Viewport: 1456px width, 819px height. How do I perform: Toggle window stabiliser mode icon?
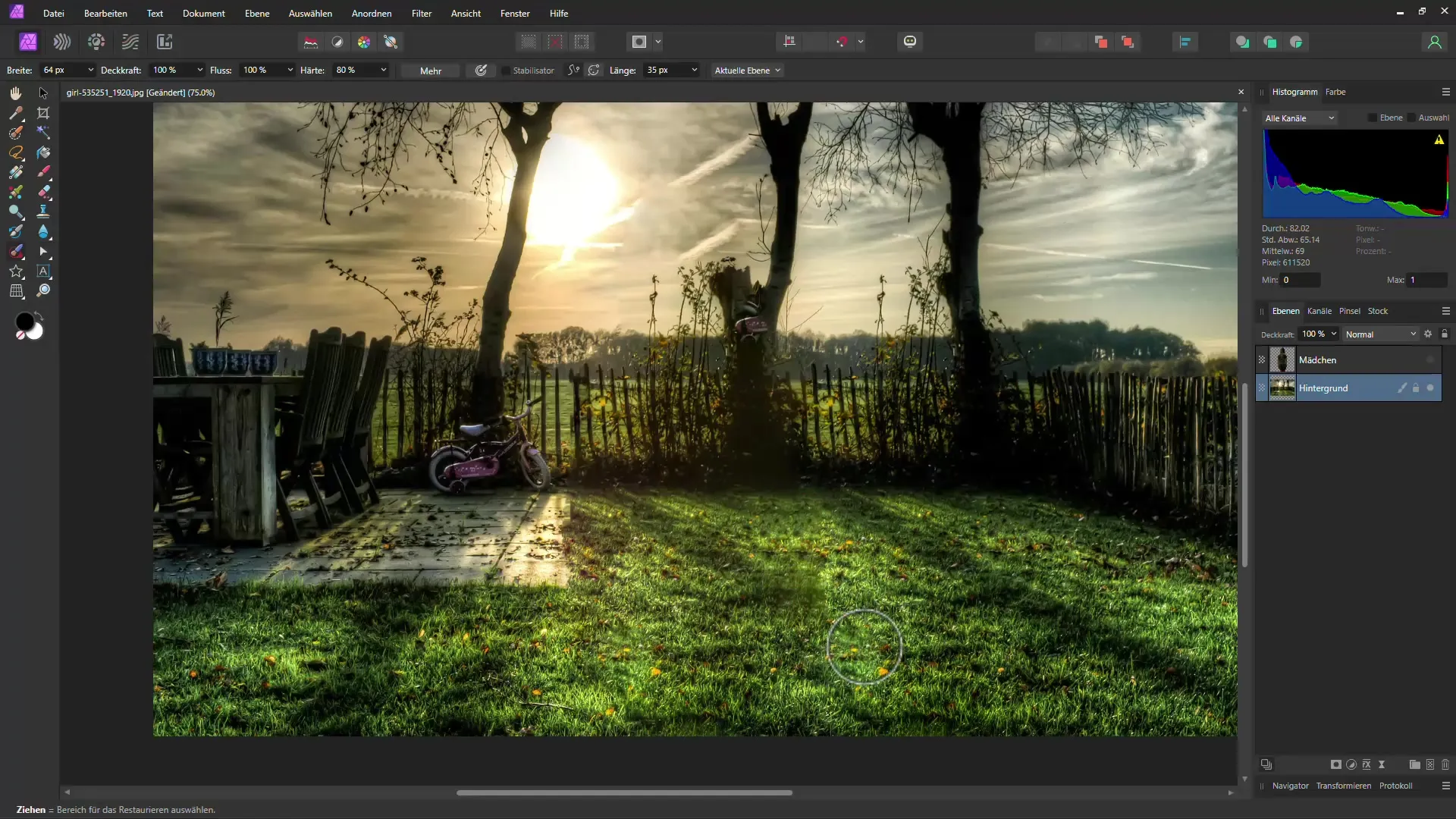tap(595, 70)
